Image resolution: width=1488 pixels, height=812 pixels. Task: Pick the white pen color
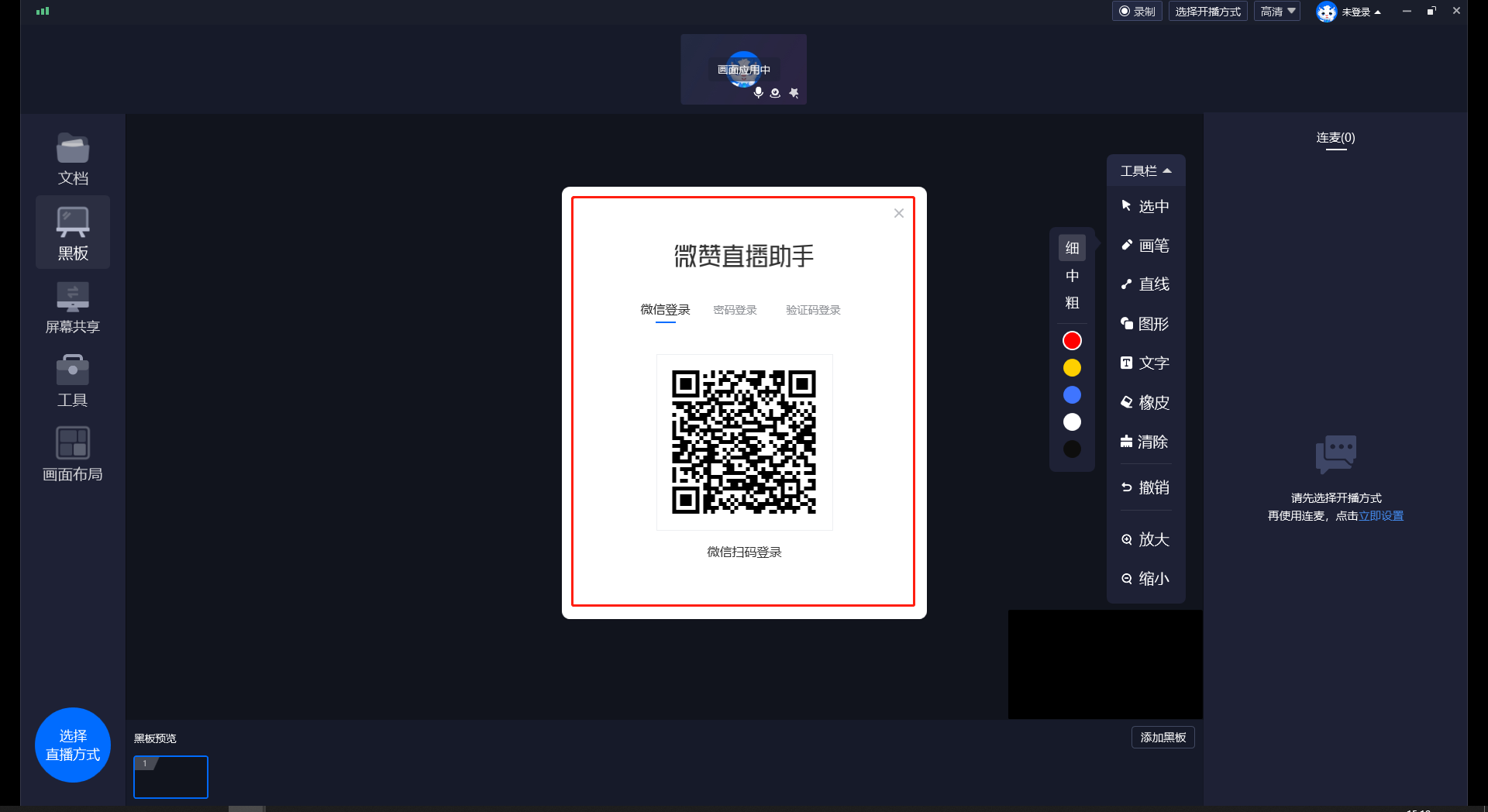pyautogui.click(x=1072, y=422)
